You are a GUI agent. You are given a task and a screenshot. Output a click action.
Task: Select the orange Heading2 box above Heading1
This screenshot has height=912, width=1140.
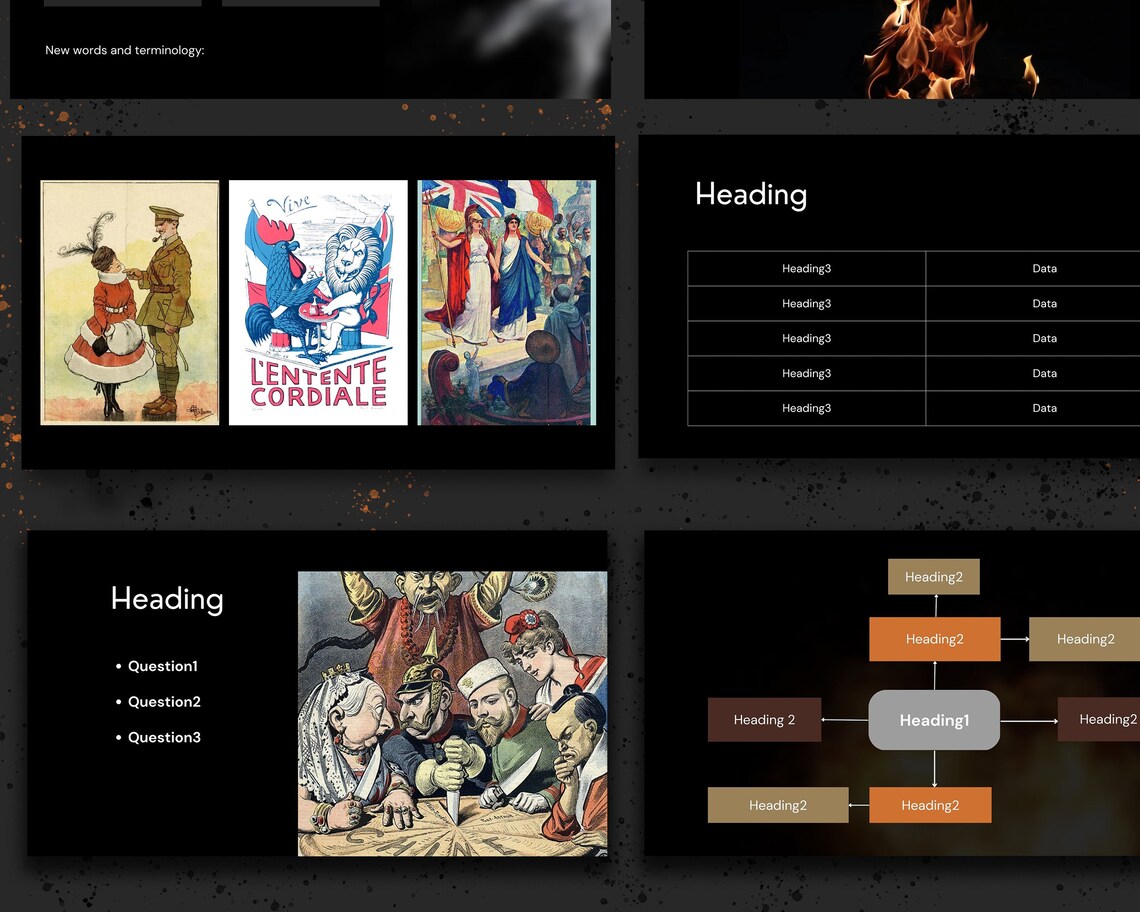tap(935, 639)
